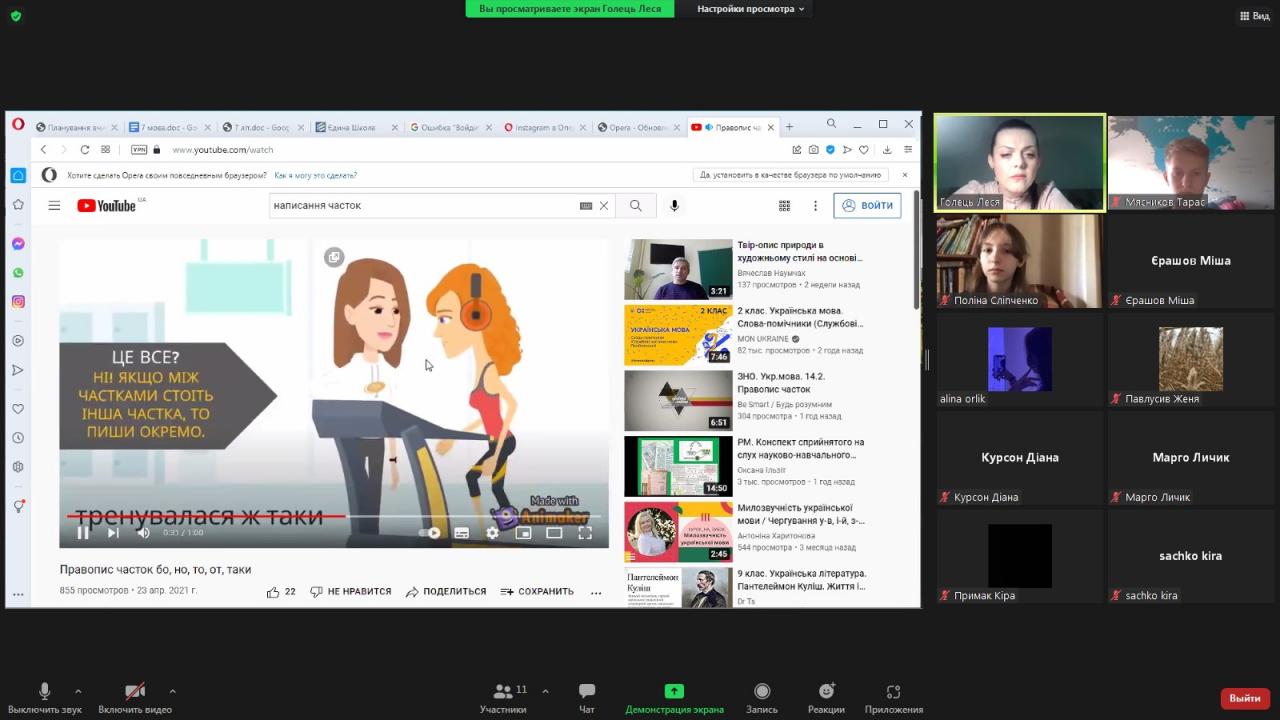Open the view settings dropdown at top
The width and height of the screenshot is (1280, 720).
tap(750, 9)
